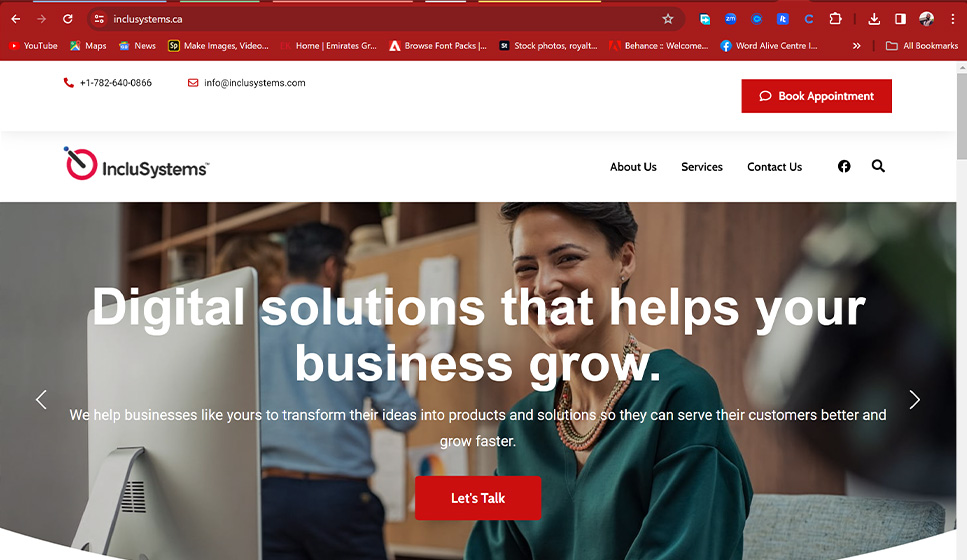The width and height of the screenshot is (967, 560).
Task: Click the info@inclusystems.com email link
Action: 255,83
